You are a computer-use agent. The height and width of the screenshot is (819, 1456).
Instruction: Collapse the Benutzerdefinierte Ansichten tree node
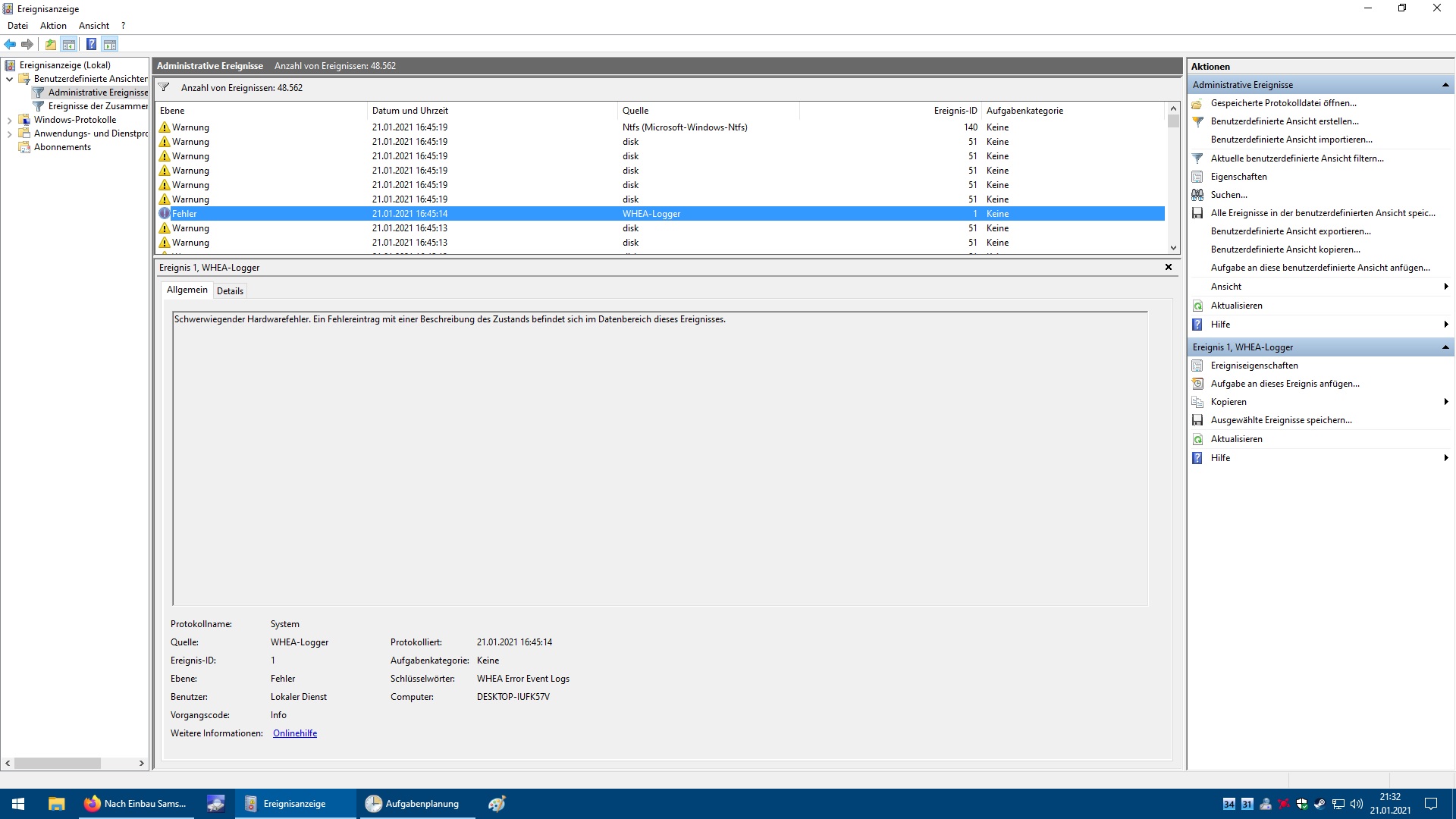(x=9, y=79)
